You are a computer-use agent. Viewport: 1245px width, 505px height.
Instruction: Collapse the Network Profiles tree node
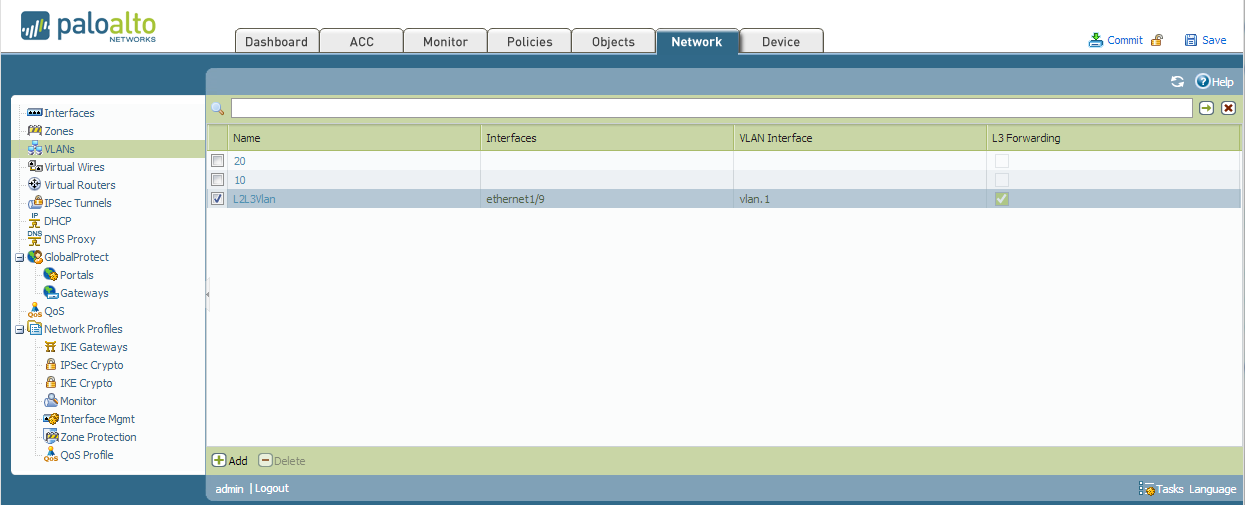pos(19,329)
